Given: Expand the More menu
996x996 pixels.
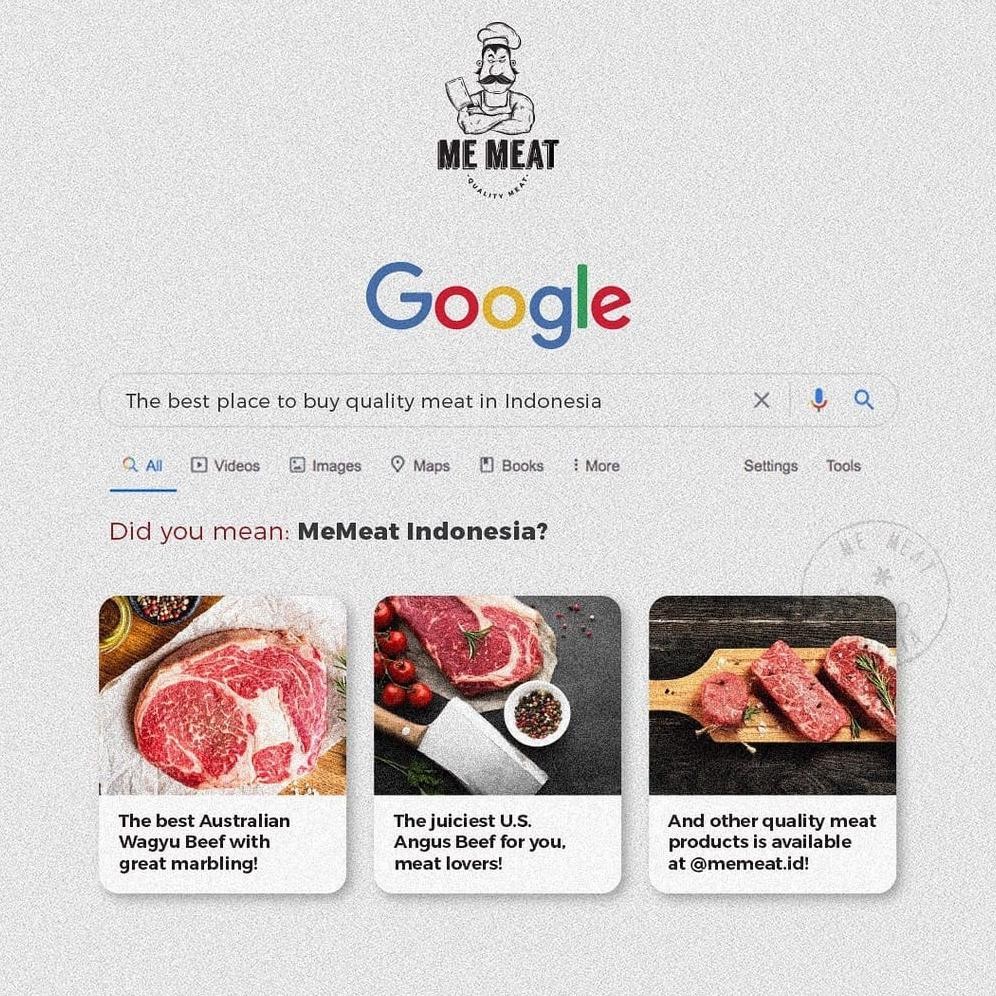Looking at the screenshot, I should point(596,466).
